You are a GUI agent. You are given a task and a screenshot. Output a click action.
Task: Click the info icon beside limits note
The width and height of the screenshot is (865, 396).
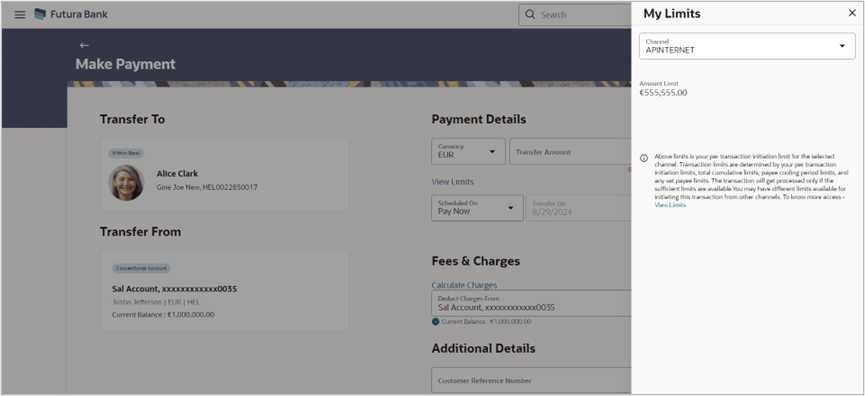click(644, 158)
